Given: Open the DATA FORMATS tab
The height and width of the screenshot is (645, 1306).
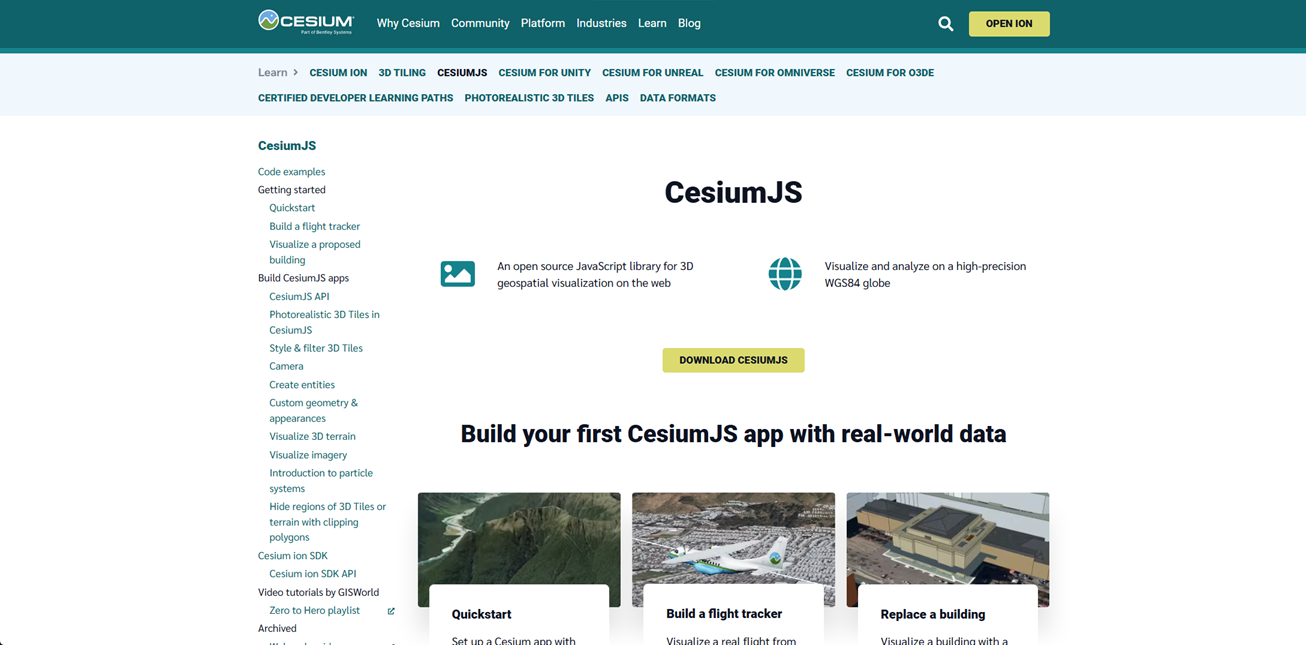Looking at the screenshot, I should coord(678,98).
